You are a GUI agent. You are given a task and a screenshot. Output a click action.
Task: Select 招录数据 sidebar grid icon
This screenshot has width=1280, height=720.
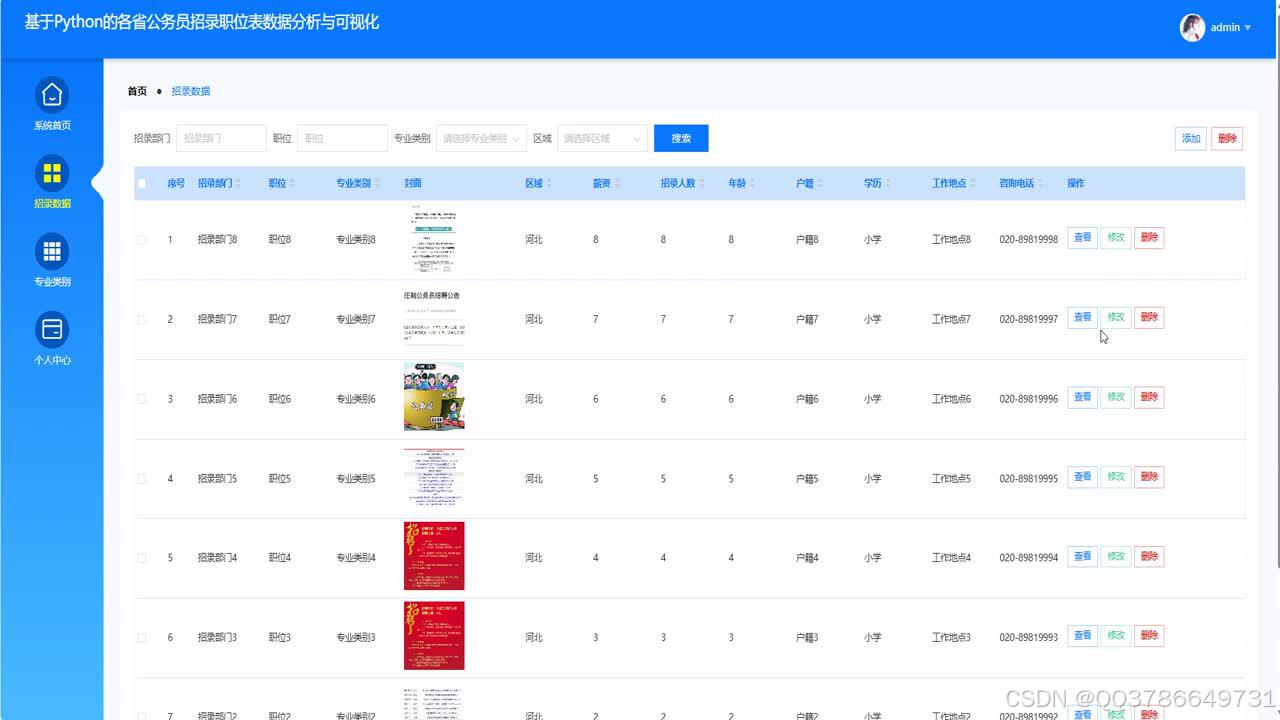tap(52, 172)
